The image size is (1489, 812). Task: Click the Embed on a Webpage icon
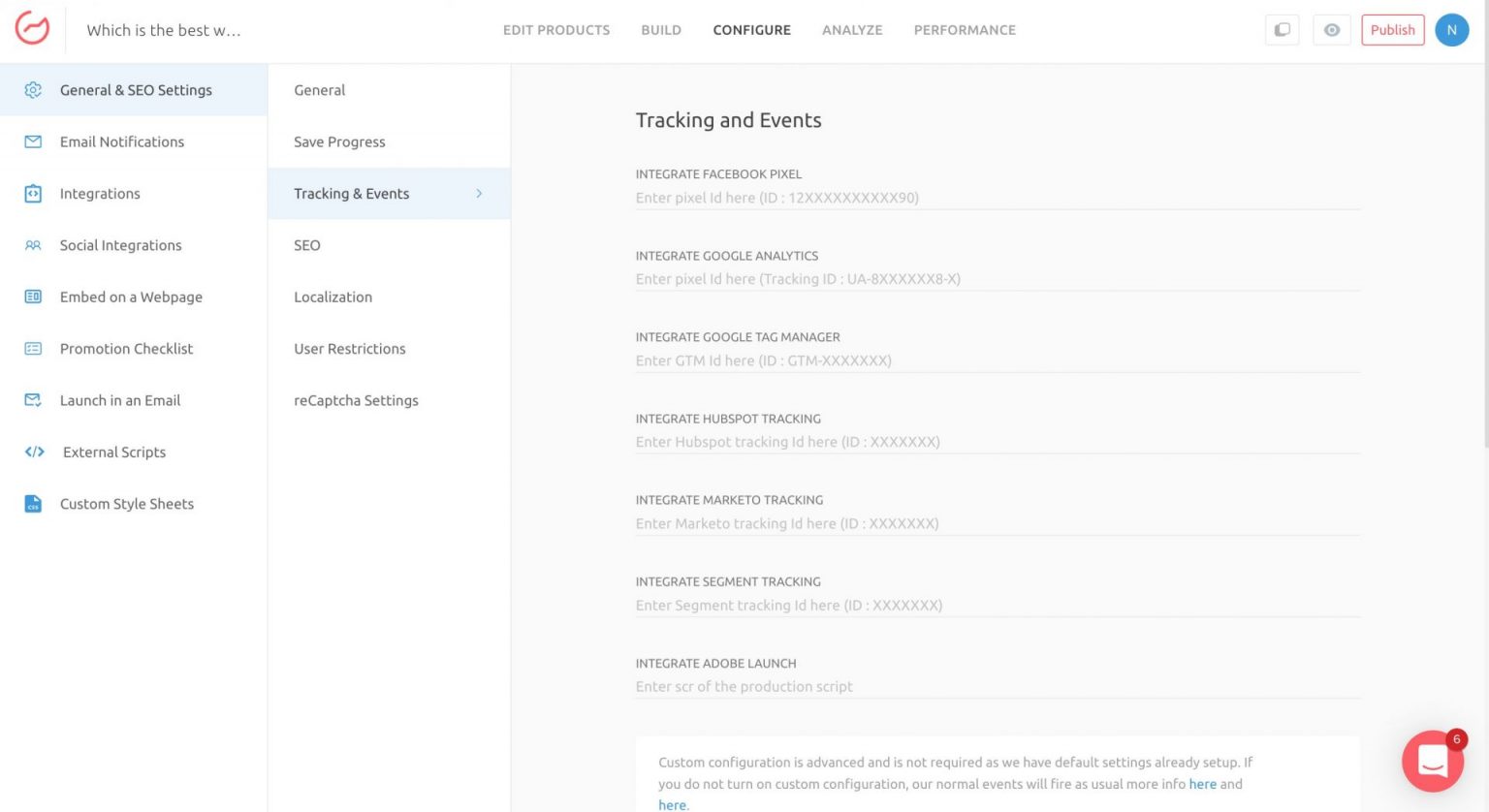click(33, 297)
